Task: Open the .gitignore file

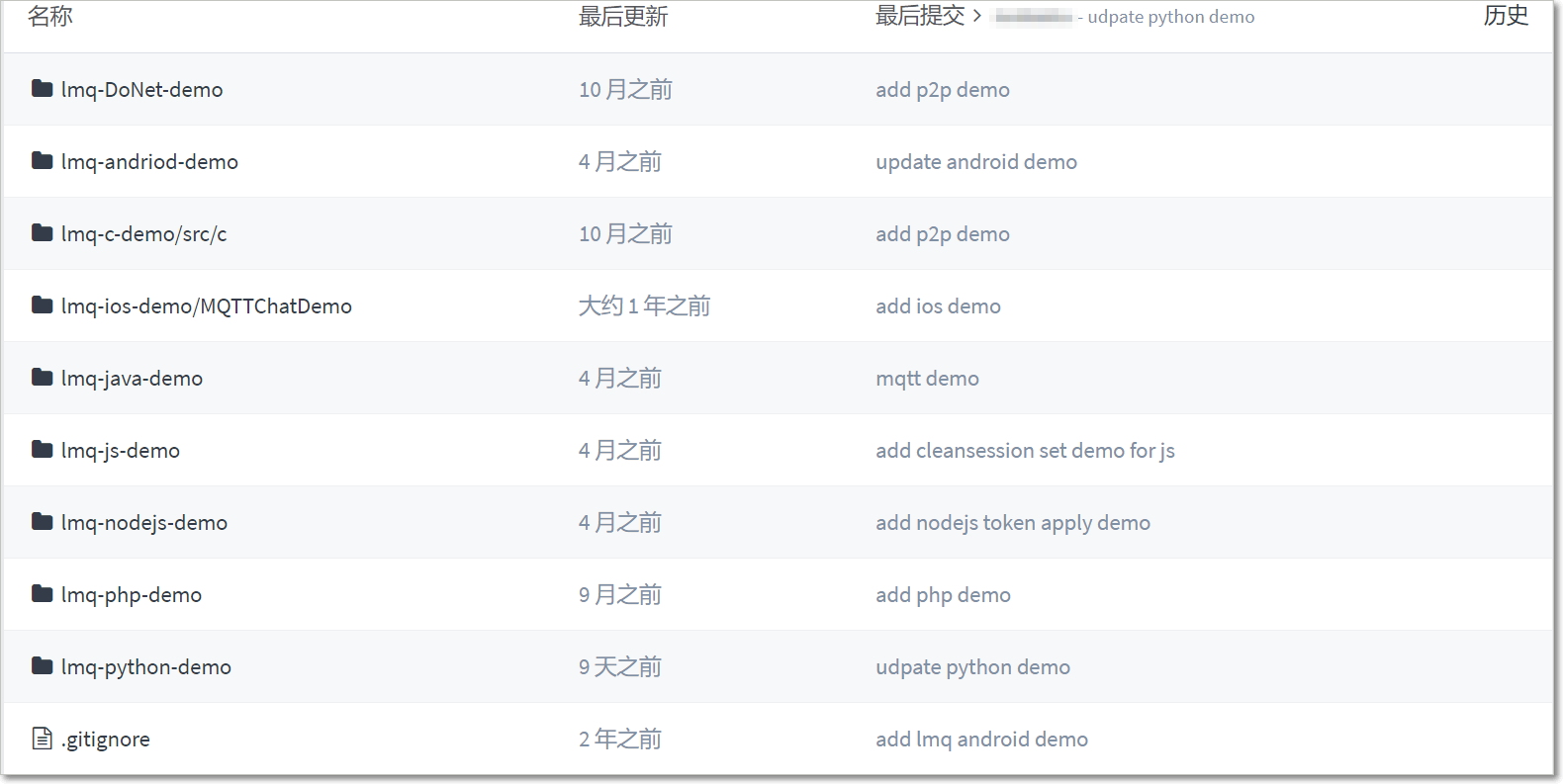Action: coord(106,740)
